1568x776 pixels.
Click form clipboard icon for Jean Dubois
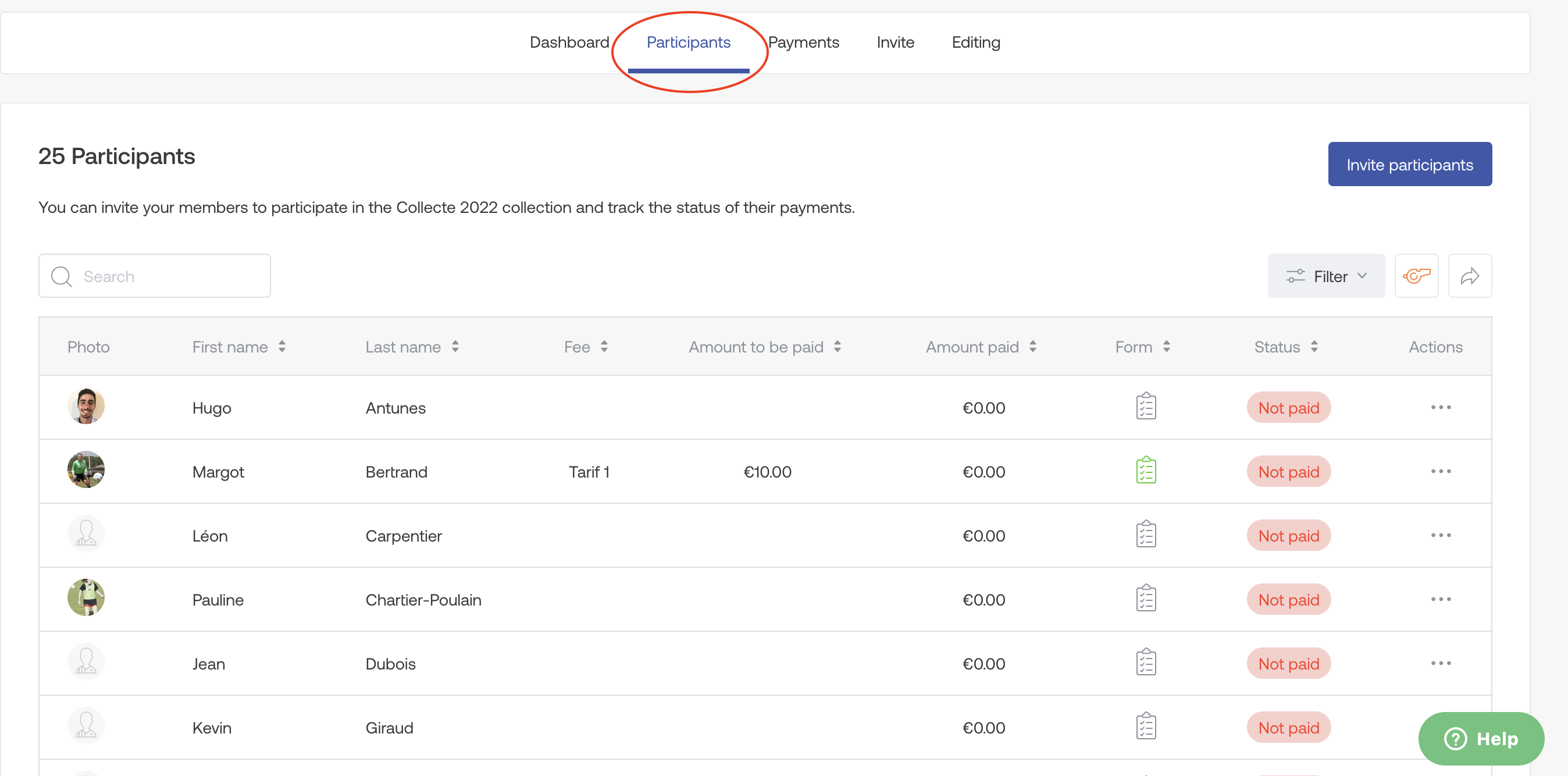tap(1146, 663)
